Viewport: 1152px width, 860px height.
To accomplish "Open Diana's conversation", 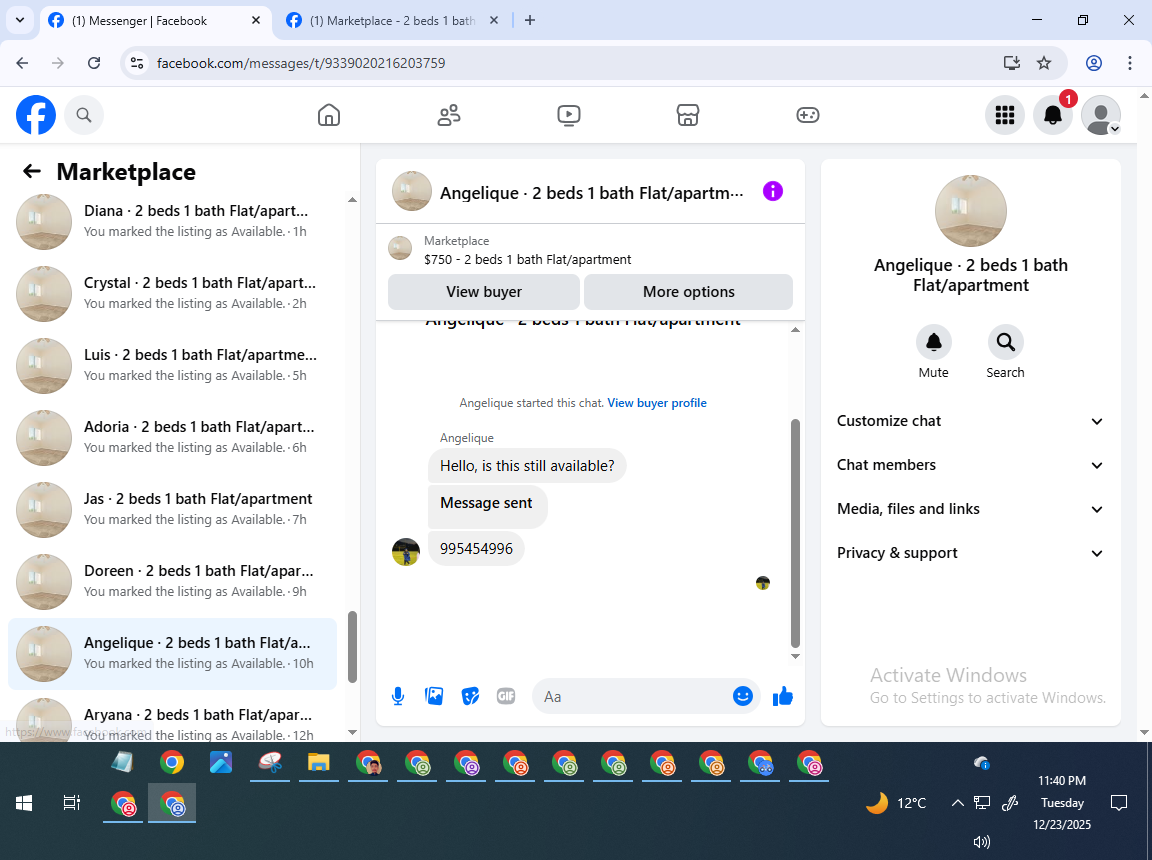I will click(x=173, y=222).
